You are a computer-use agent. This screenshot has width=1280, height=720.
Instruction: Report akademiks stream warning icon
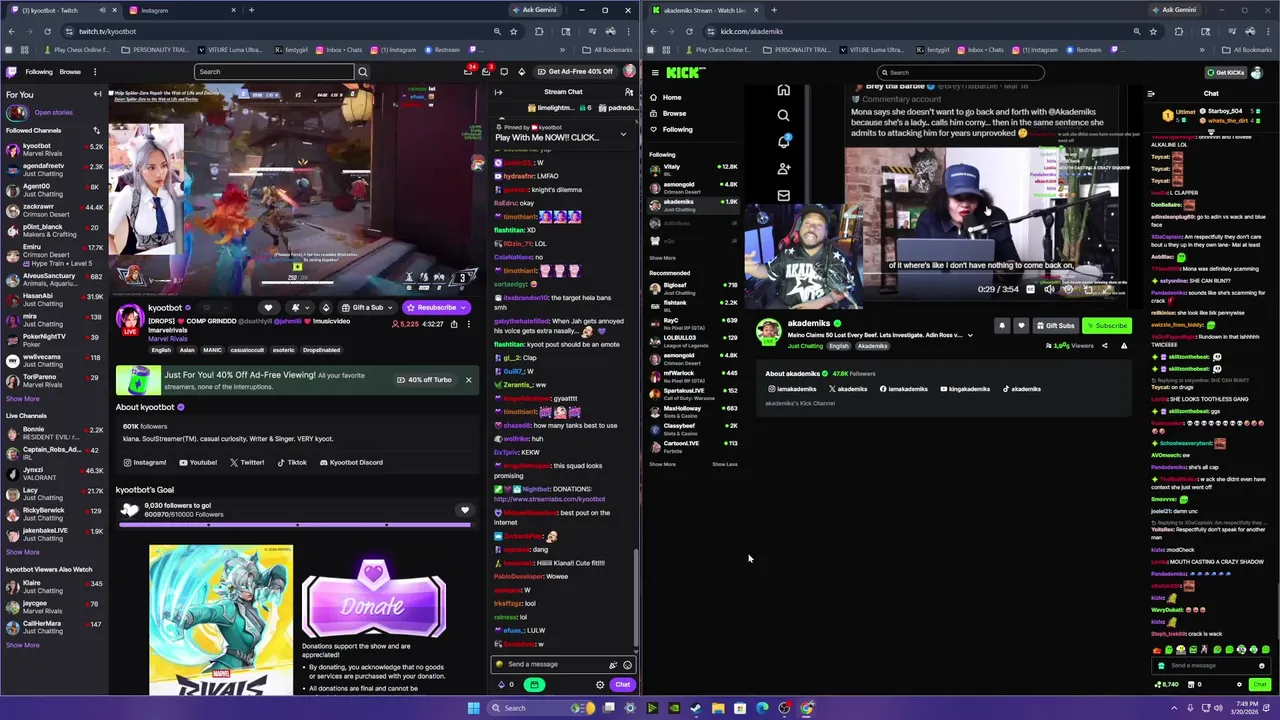pyautogui.click(x=1124, y=345)
